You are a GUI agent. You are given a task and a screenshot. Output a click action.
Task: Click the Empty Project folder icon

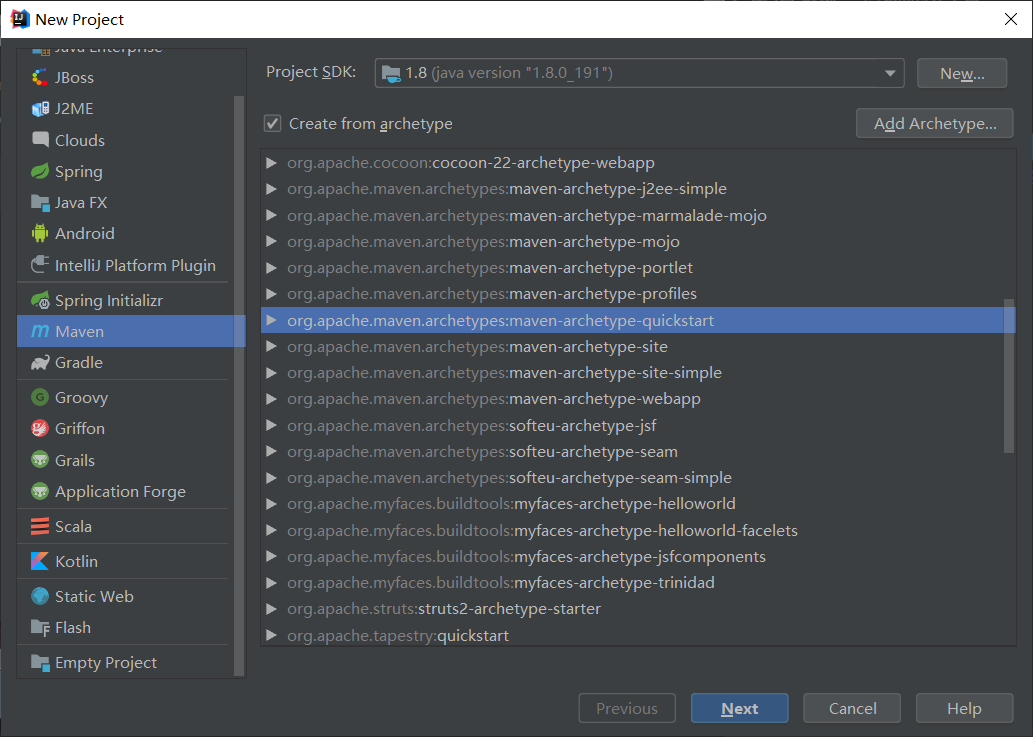click(x=40, y=663)
